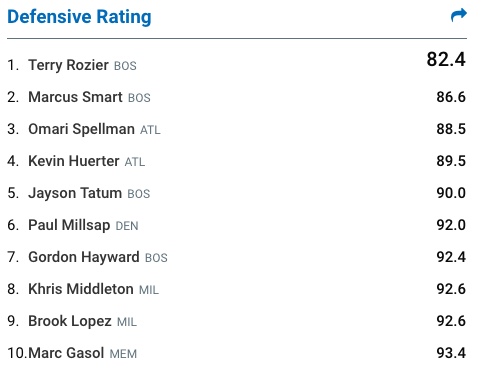The width and height of the screenshot is (483, 370).
Task: Click the 93.4 rating for Marc Gasol
Action: [451, 353]
